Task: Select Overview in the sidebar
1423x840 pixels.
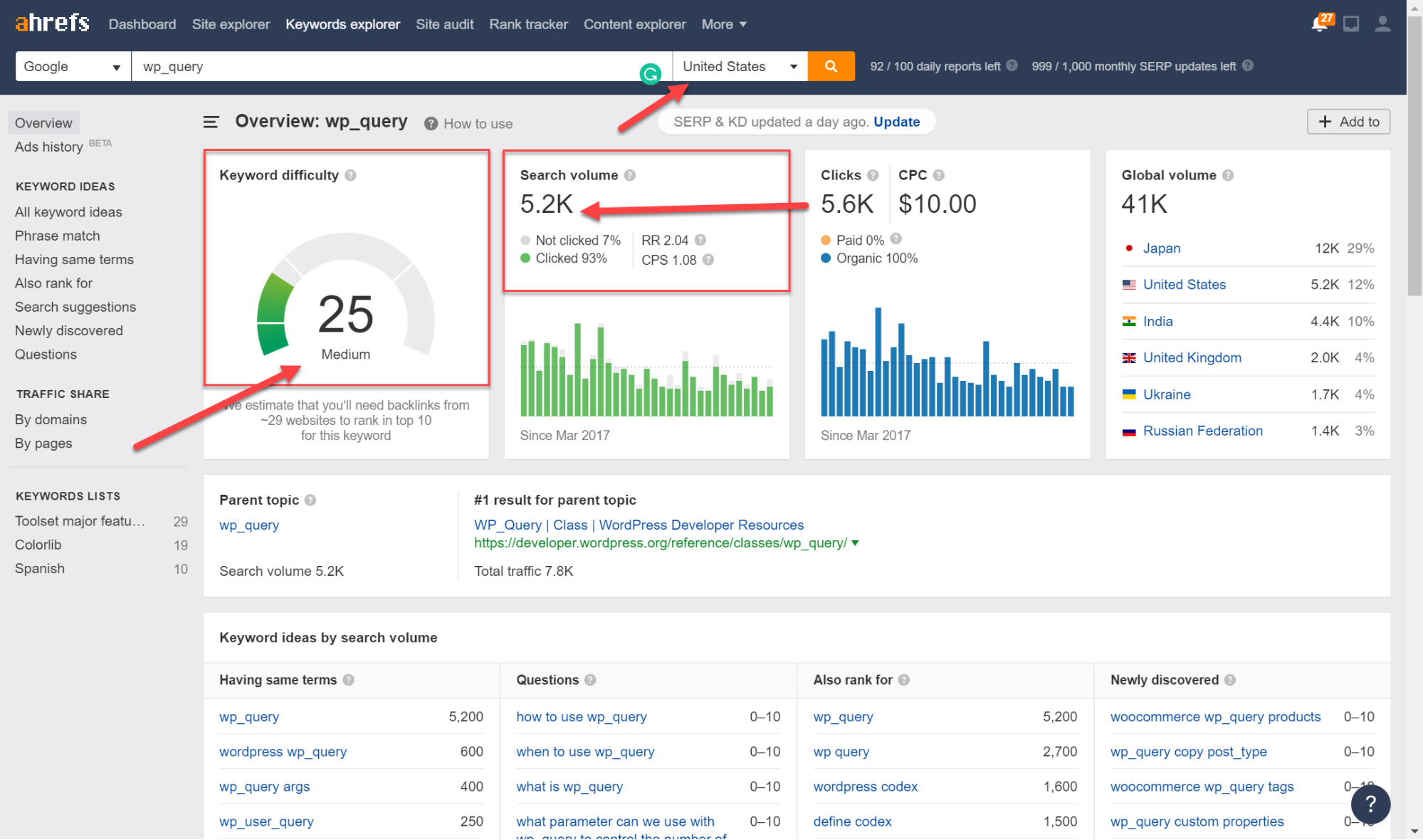Action: click(43, 122)
